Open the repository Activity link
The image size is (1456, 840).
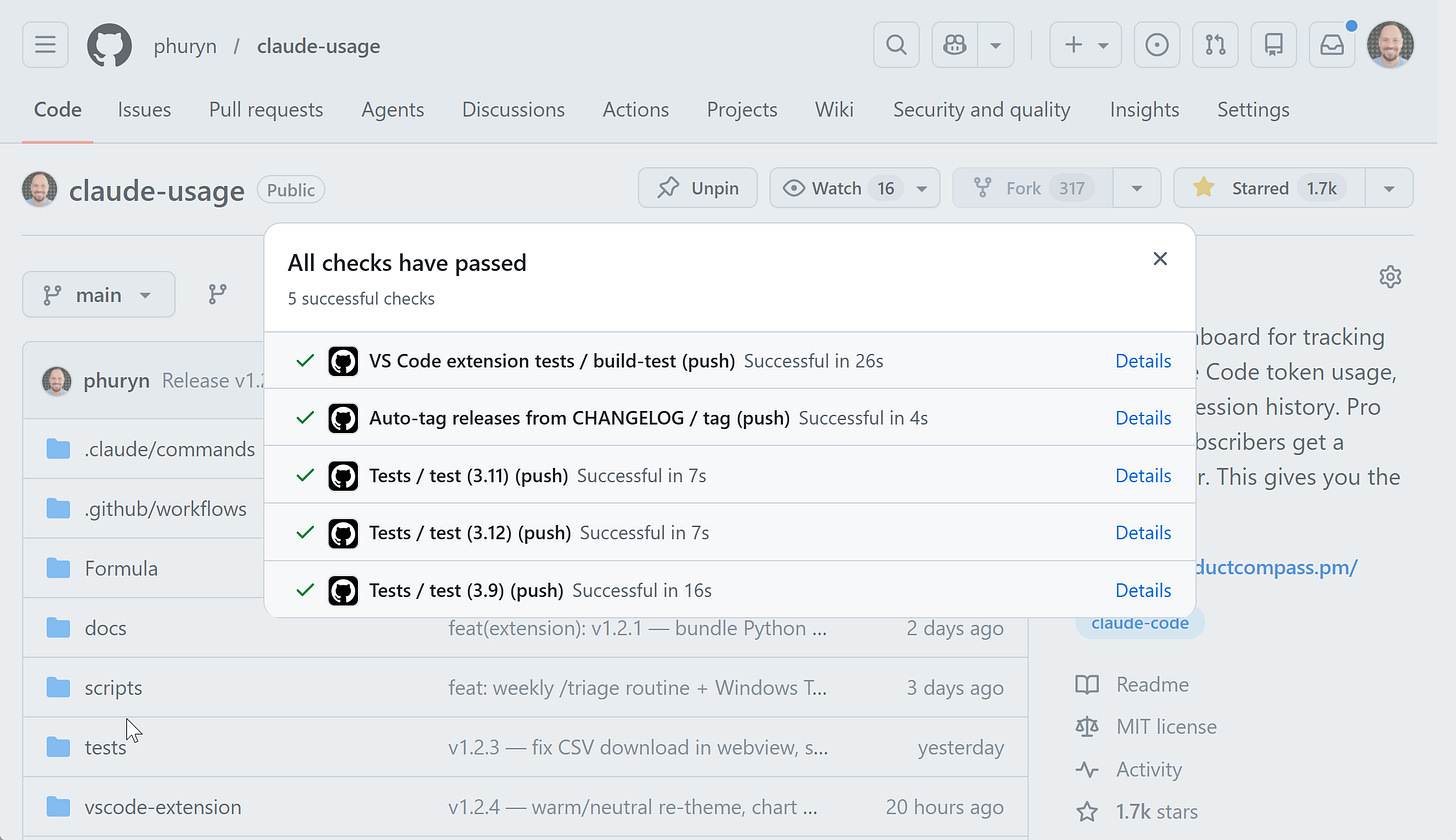[x=1149, y=770]
